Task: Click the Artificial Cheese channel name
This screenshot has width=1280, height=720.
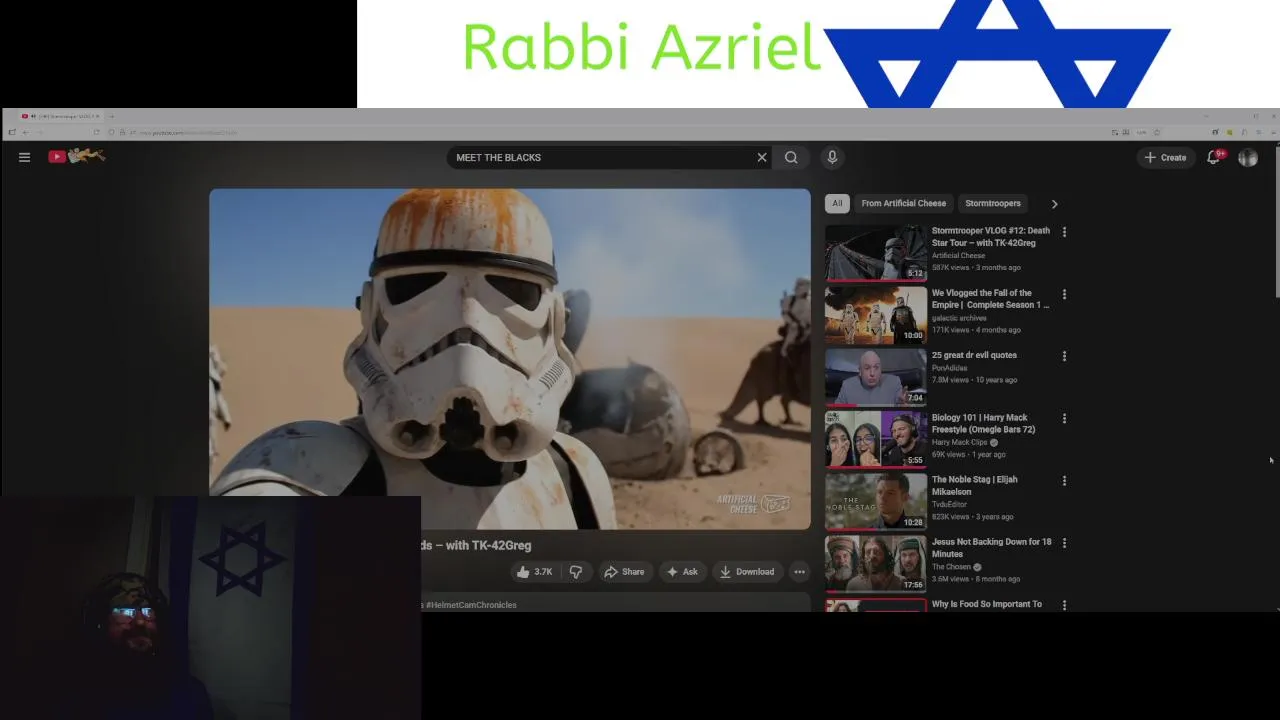Action: pos(958,256)
